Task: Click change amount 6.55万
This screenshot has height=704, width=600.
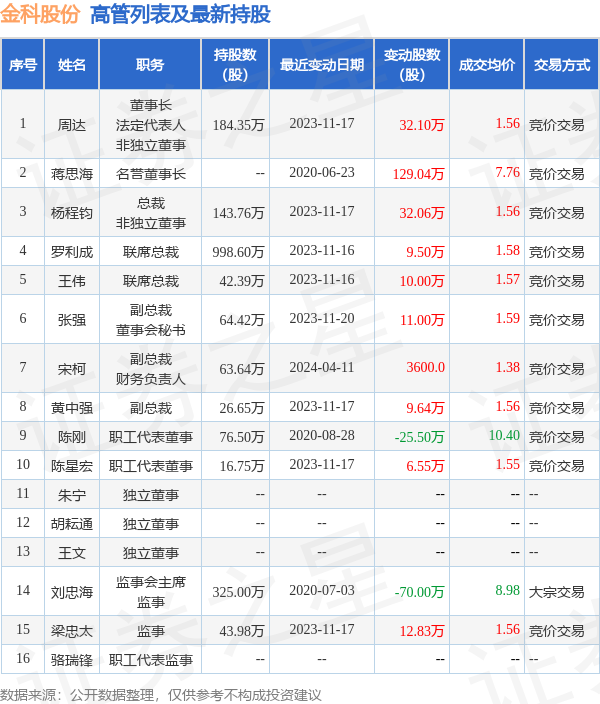Action: [425, 466]
